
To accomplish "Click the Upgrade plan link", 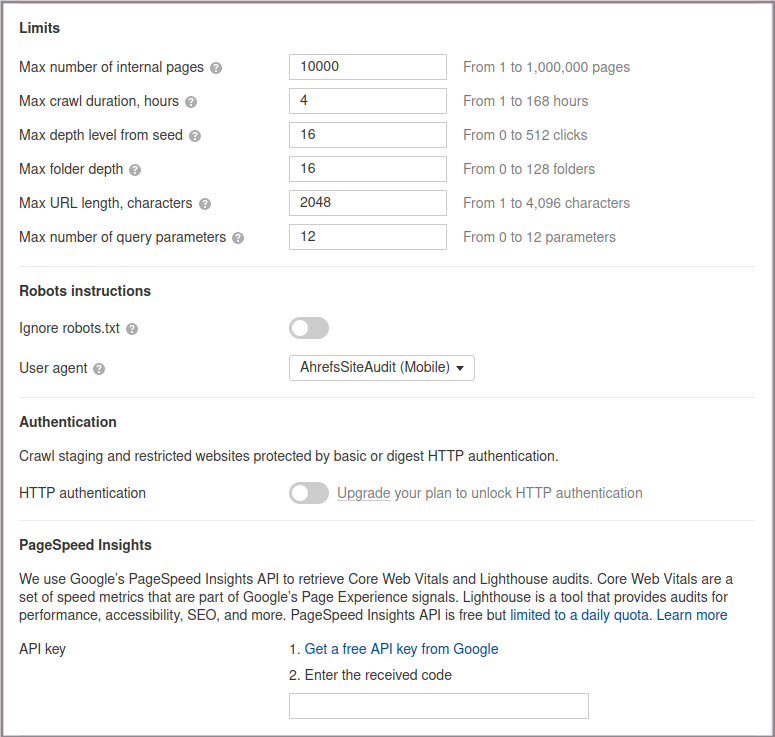I will point(363,493).
